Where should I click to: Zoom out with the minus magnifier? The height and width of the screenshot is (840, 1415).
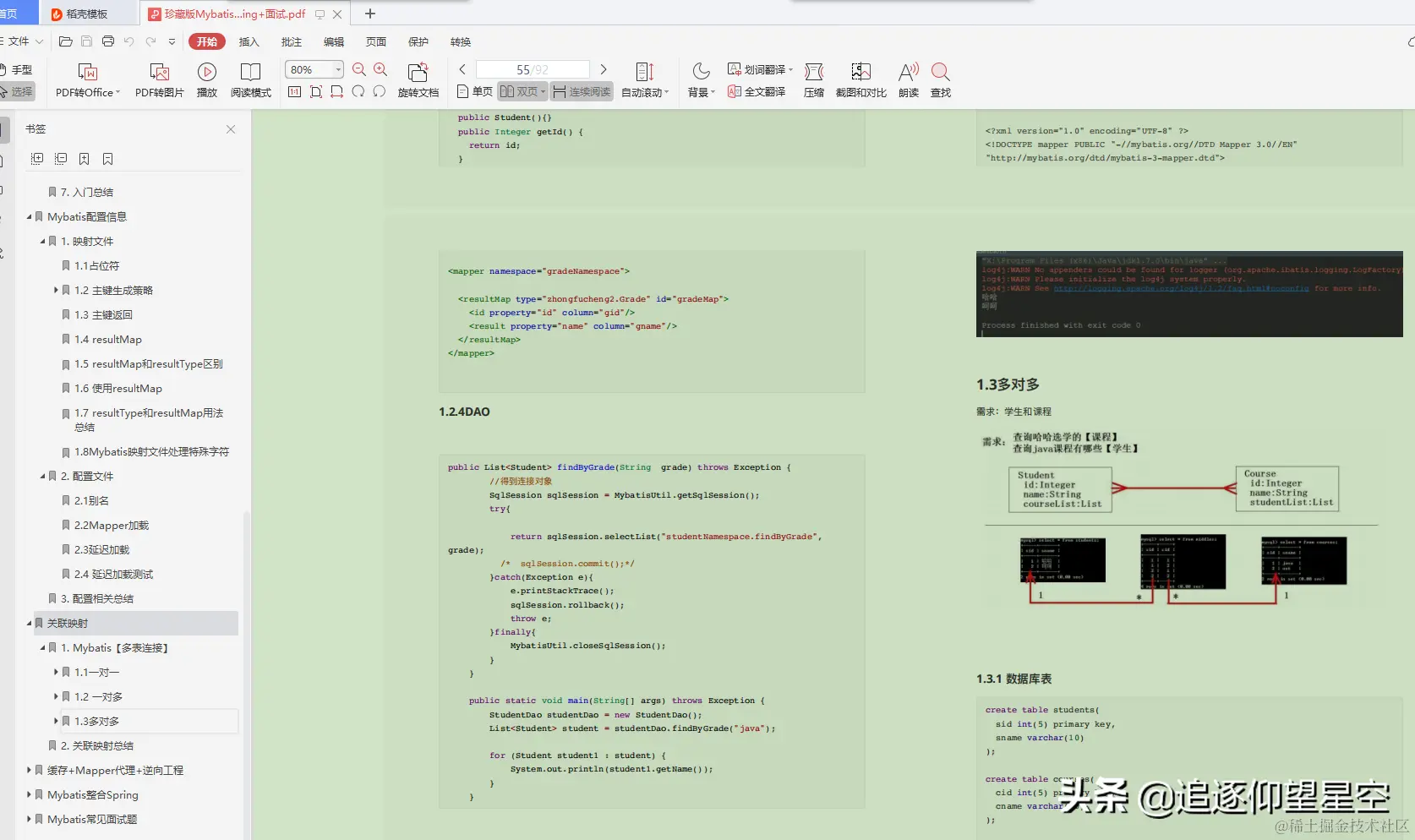(359, 69)
